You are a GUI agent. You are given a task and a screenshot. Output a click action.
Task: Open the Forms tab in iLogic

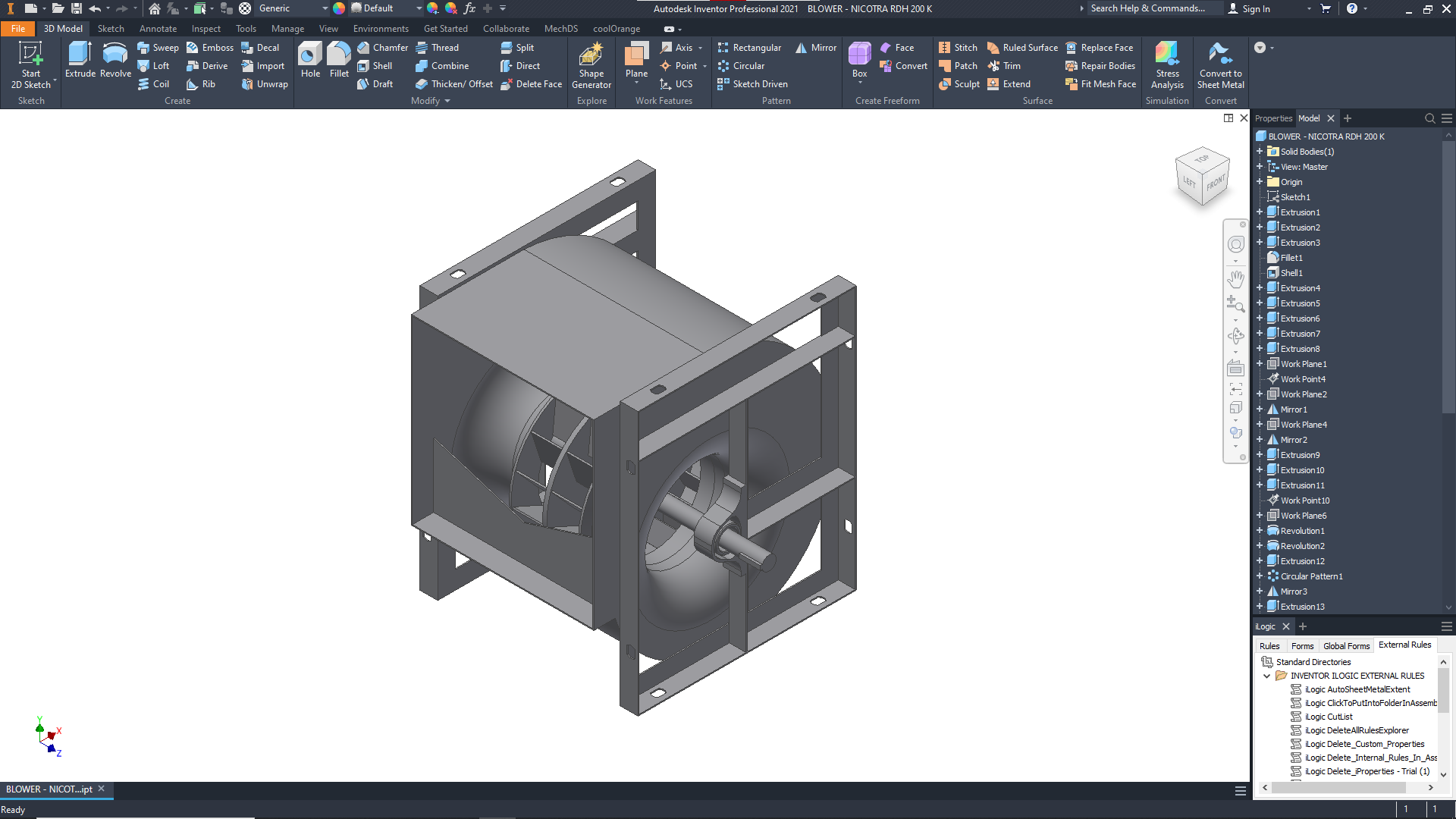[1302, 646]
